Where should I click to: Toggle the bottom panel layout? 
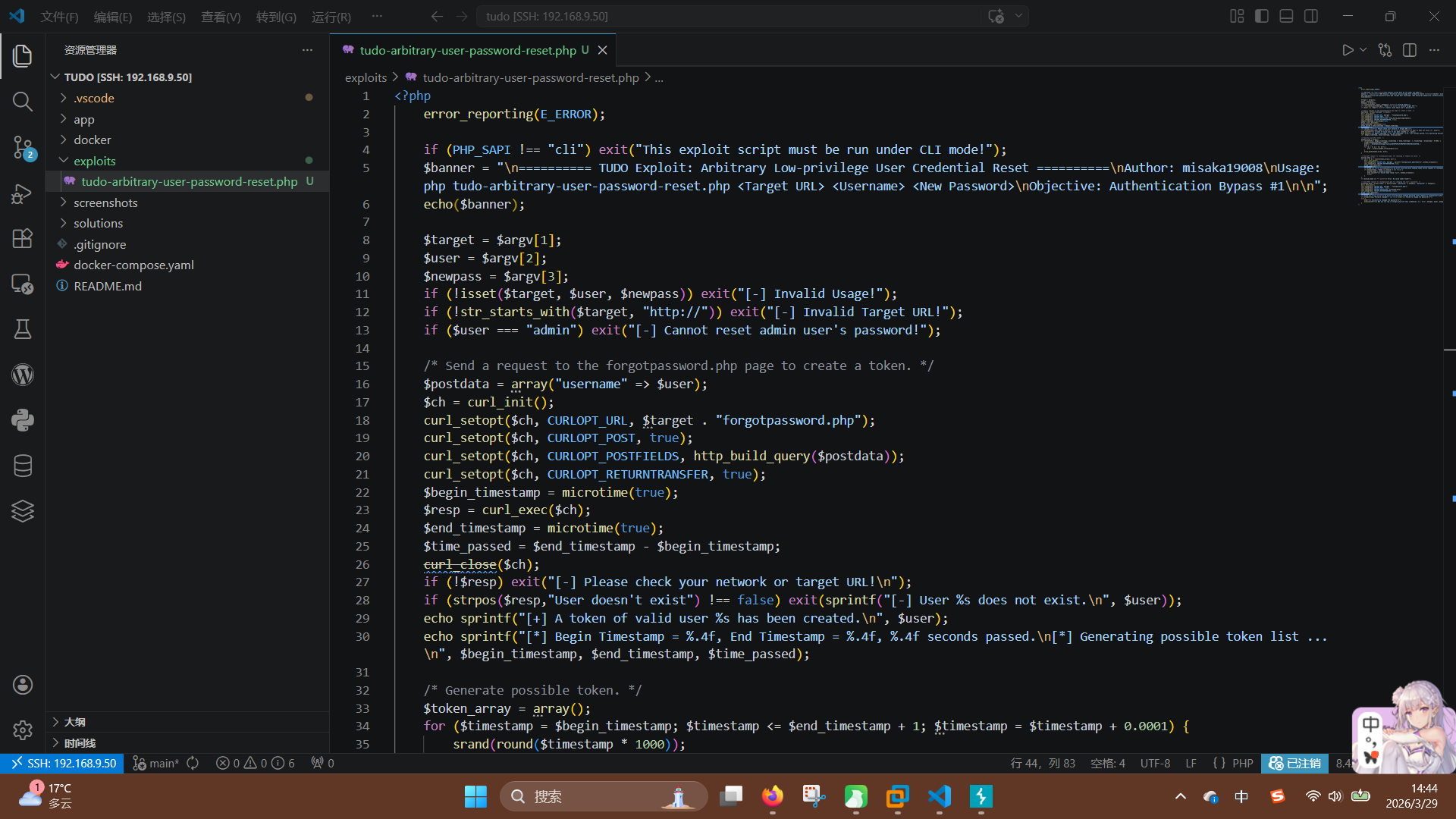[1286, 16]
